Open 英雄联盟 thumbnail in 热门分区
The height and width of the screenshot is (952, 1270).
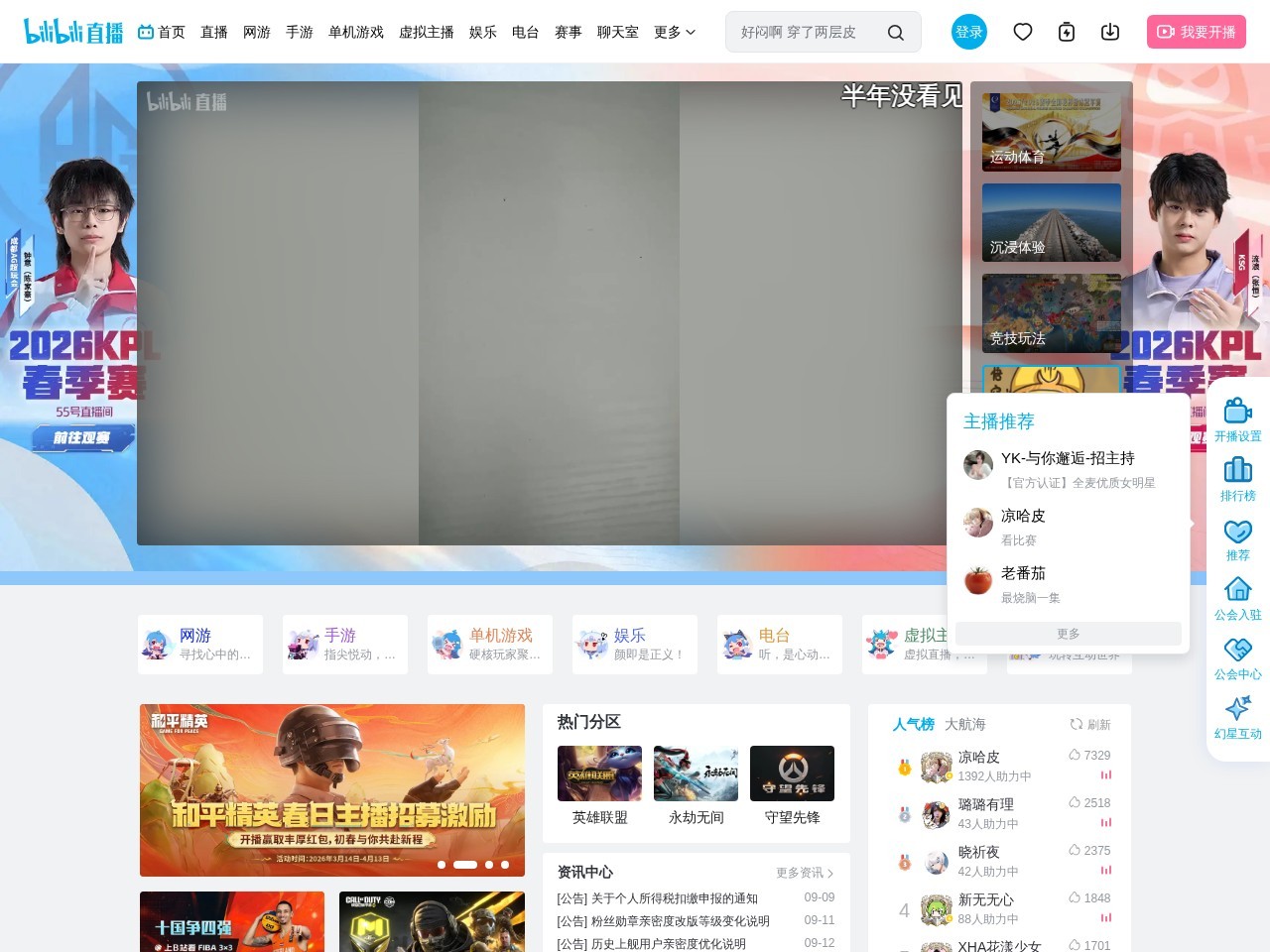click(597, 773)
